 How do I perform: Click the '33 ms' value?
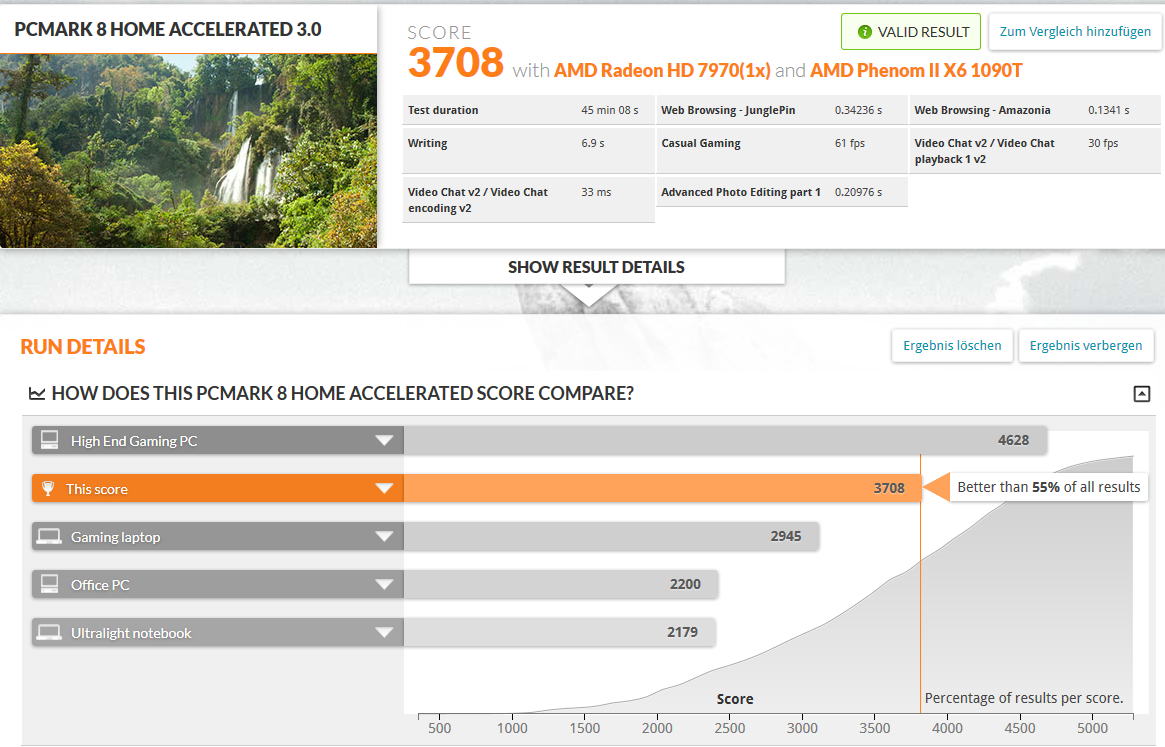tap(596, 193)
